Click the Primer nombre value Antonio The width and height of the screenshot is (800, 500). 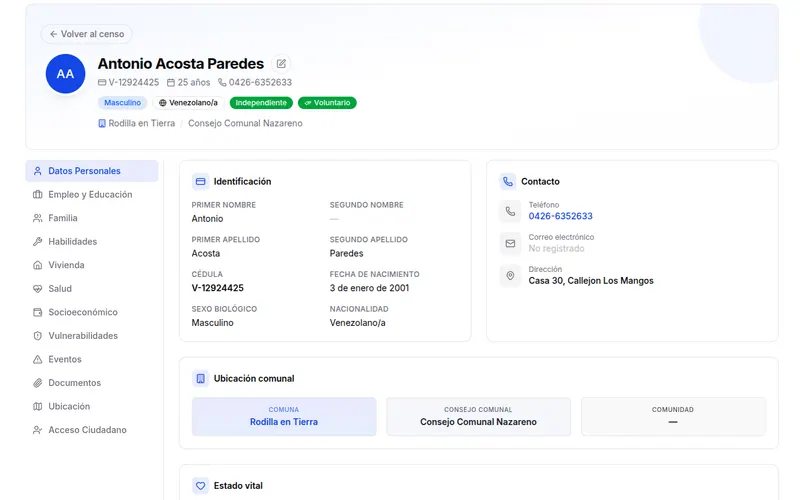click(207, 218)
